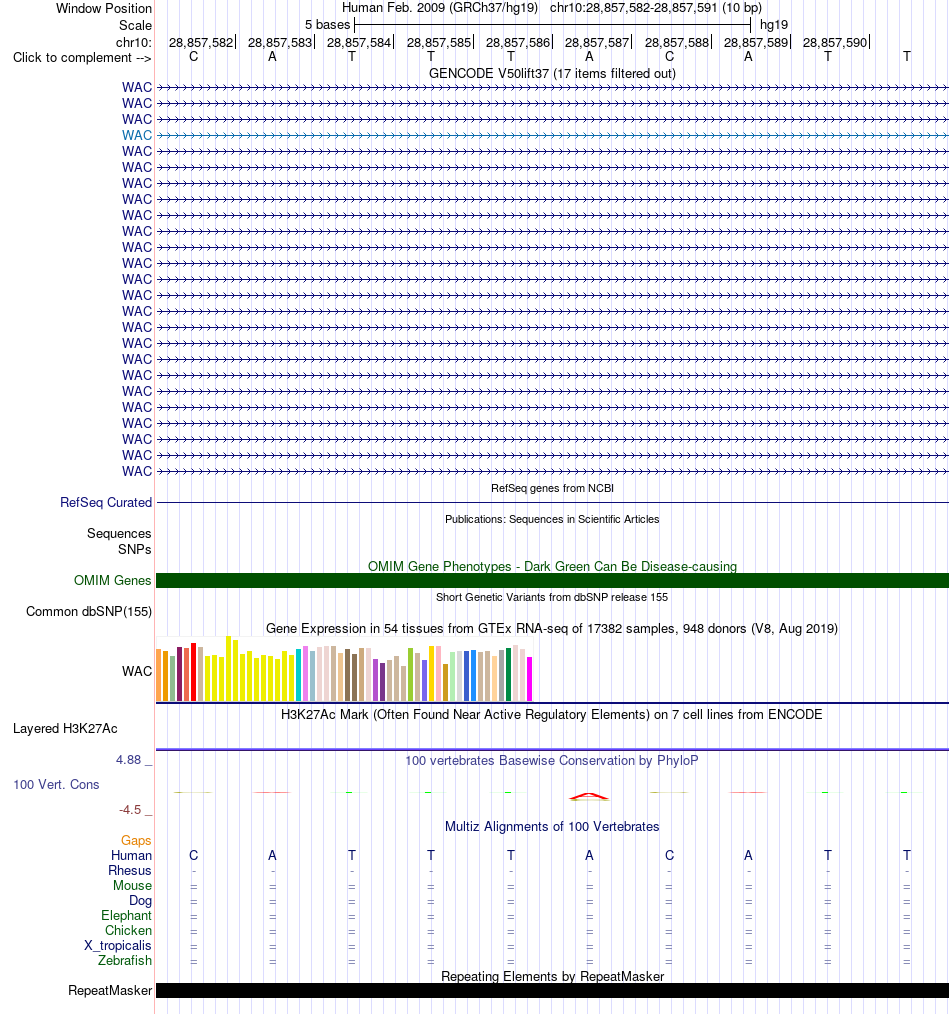Click the Scale label
Screen dimensions: 950x1014
(135, 25)
